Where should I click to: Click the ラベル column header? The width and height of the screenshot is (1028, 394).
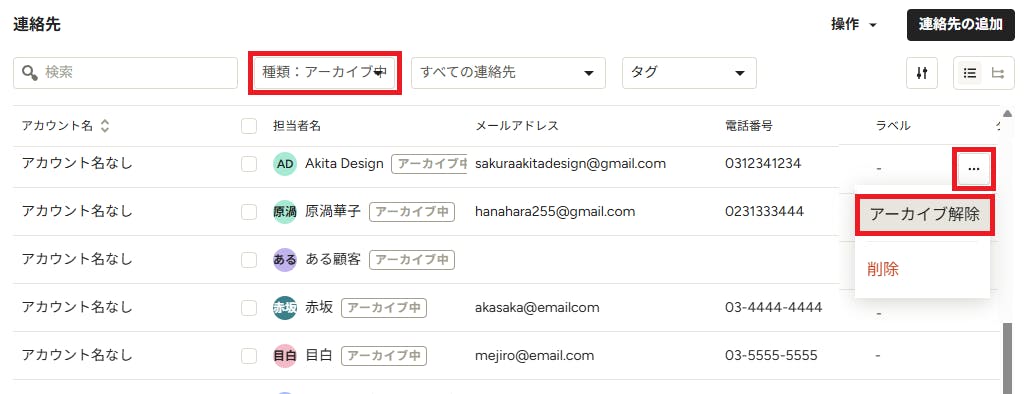[894, 126]
